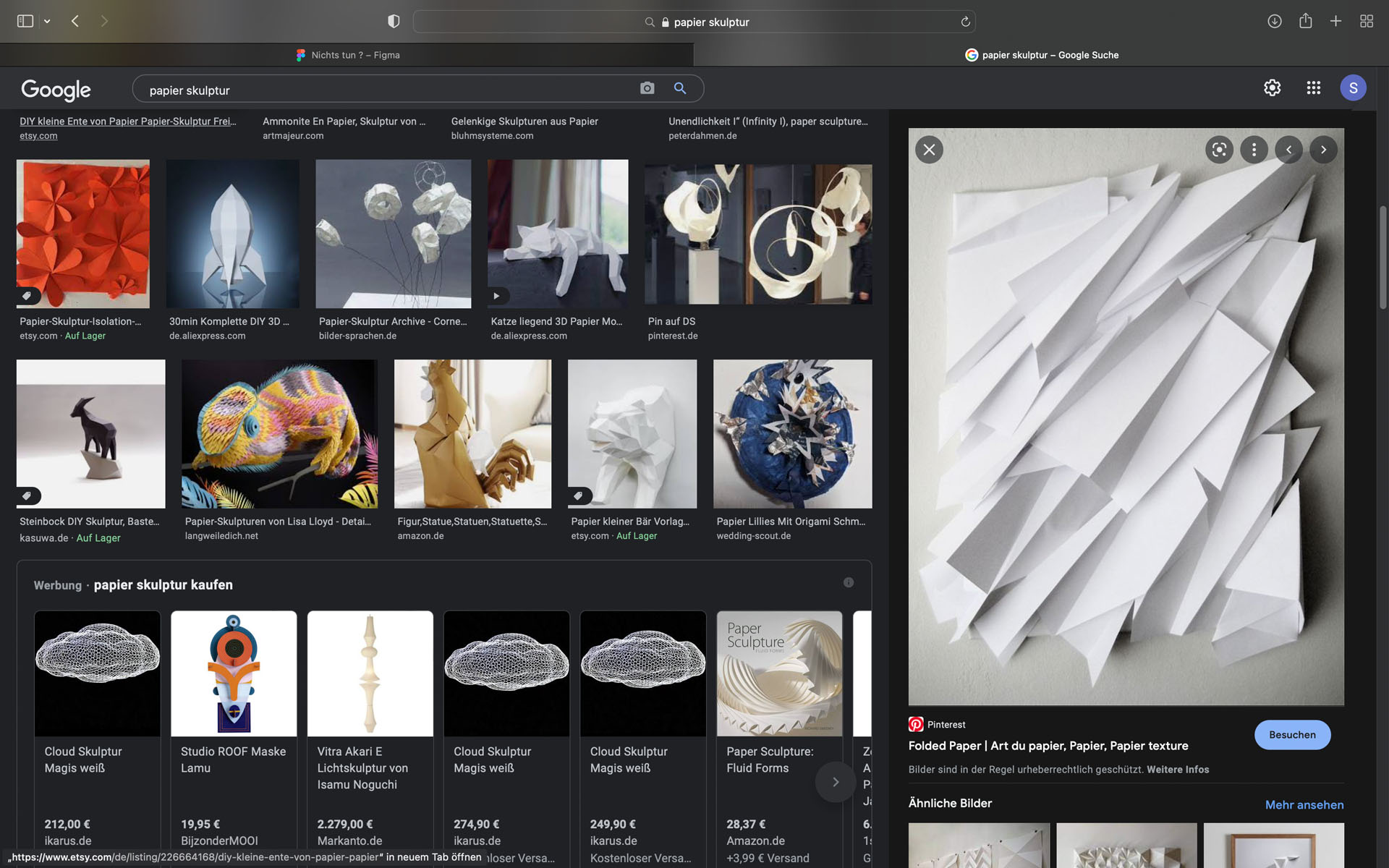Click the Google Lens icon on preview
Image resolution: width=1389 pixels, height=868 pixels.
(1219, 150)
